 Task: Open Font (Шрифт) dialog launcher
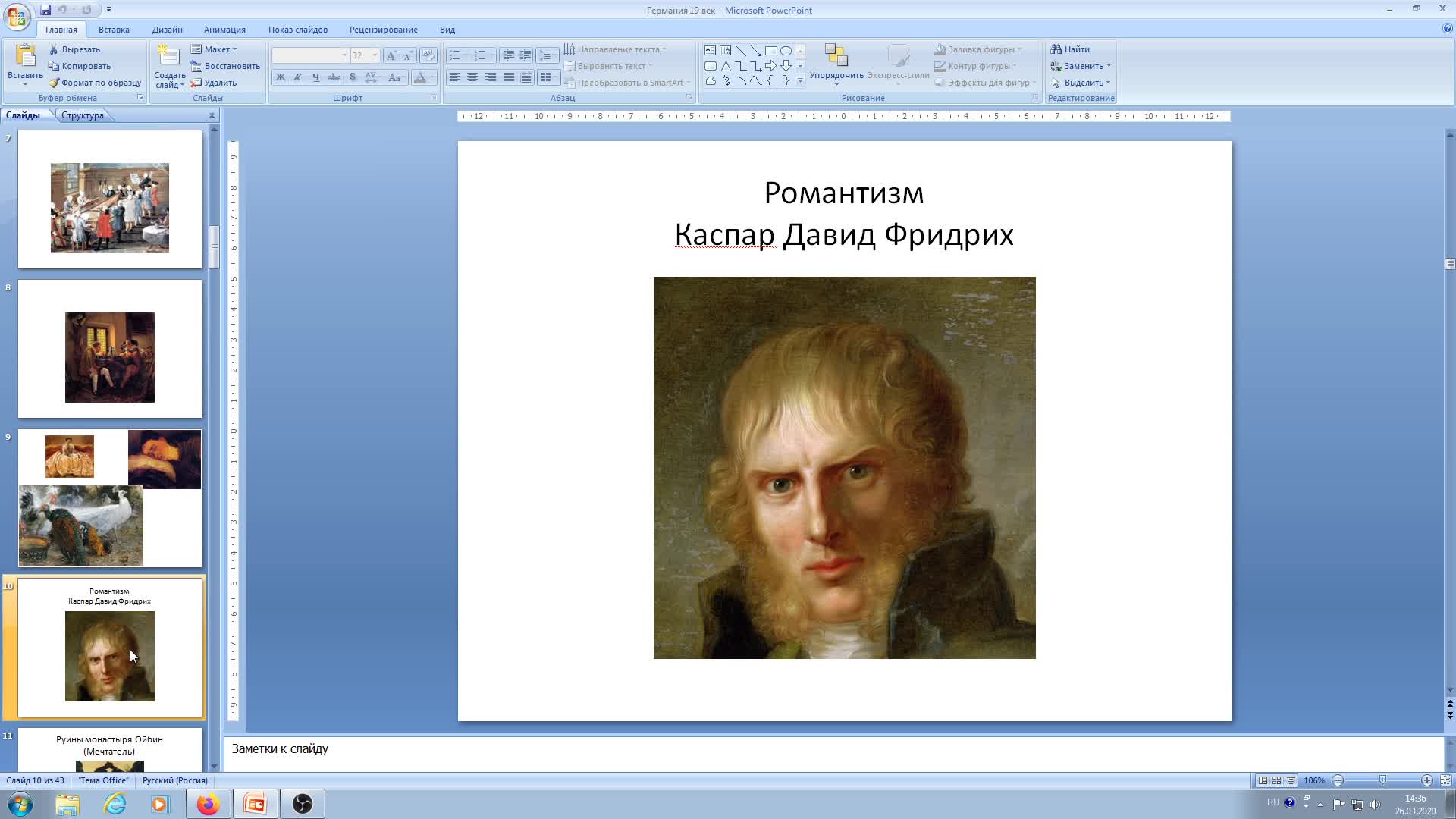(434, 98)
